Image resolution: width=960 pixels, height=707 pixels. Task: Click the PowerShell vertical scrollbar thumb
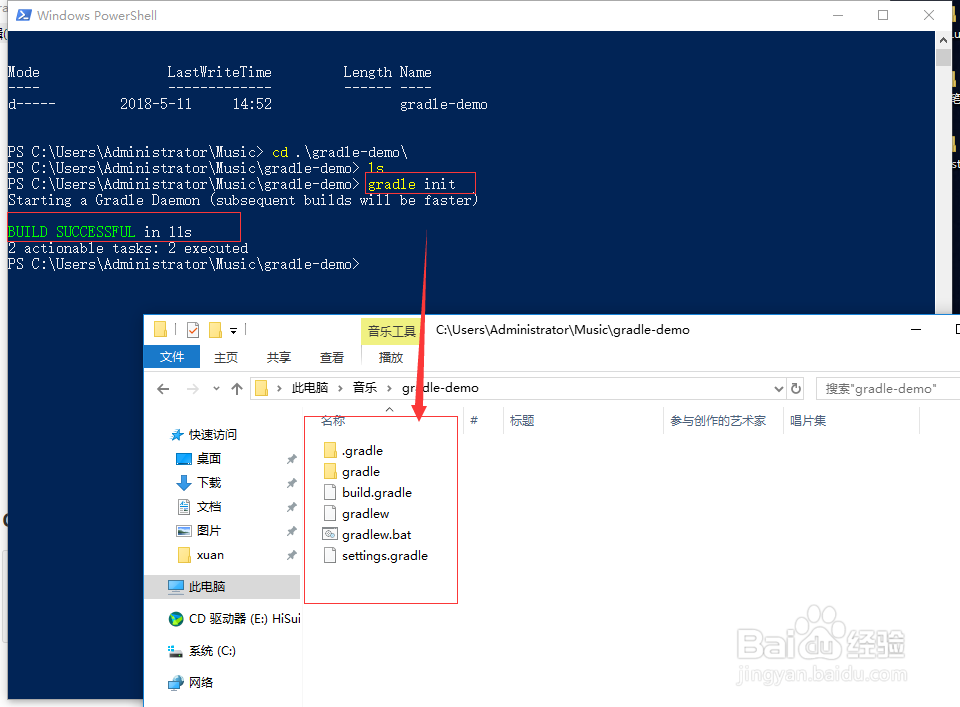(x=943, y=58)
